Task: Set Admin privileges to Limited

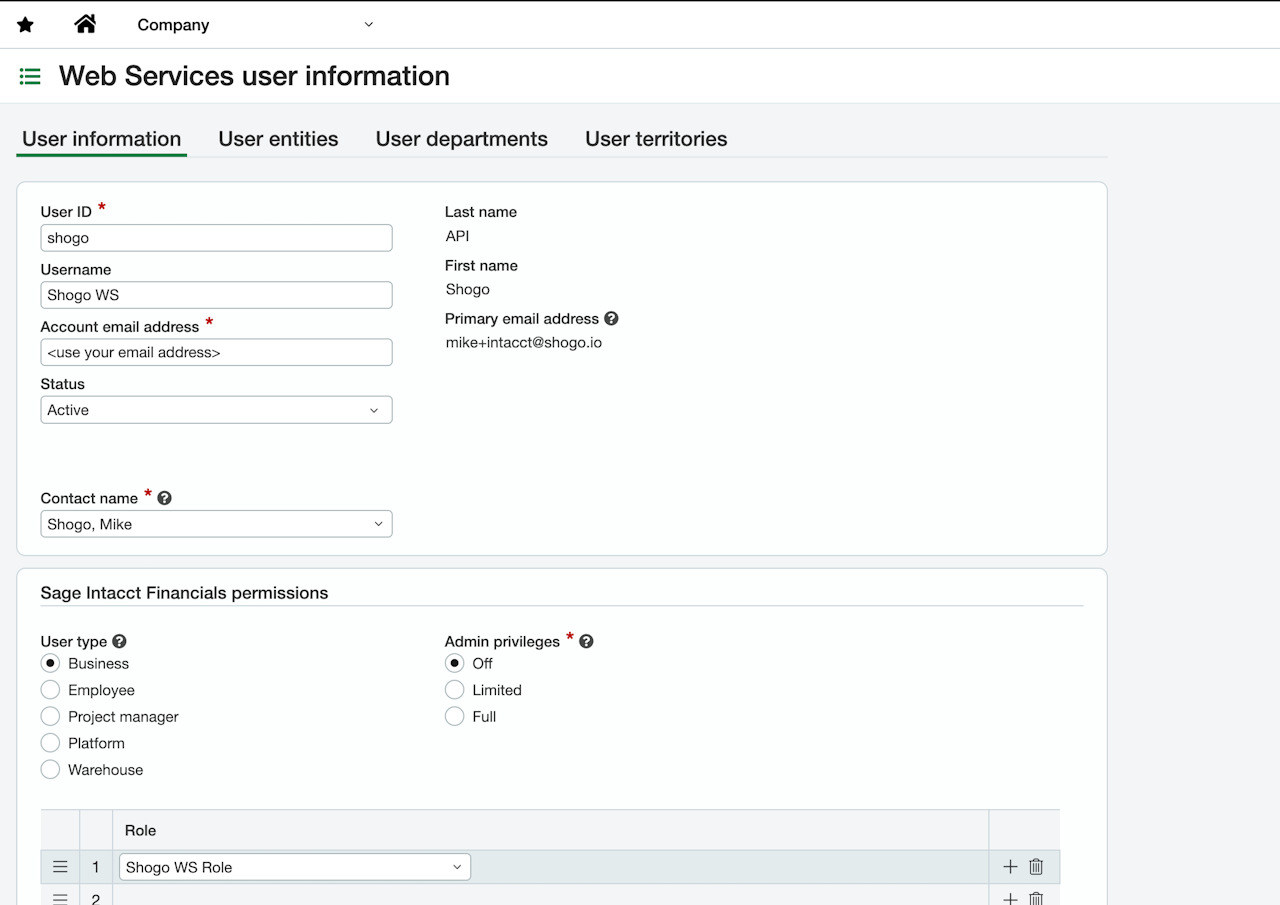Action: (x=454, y=690)
